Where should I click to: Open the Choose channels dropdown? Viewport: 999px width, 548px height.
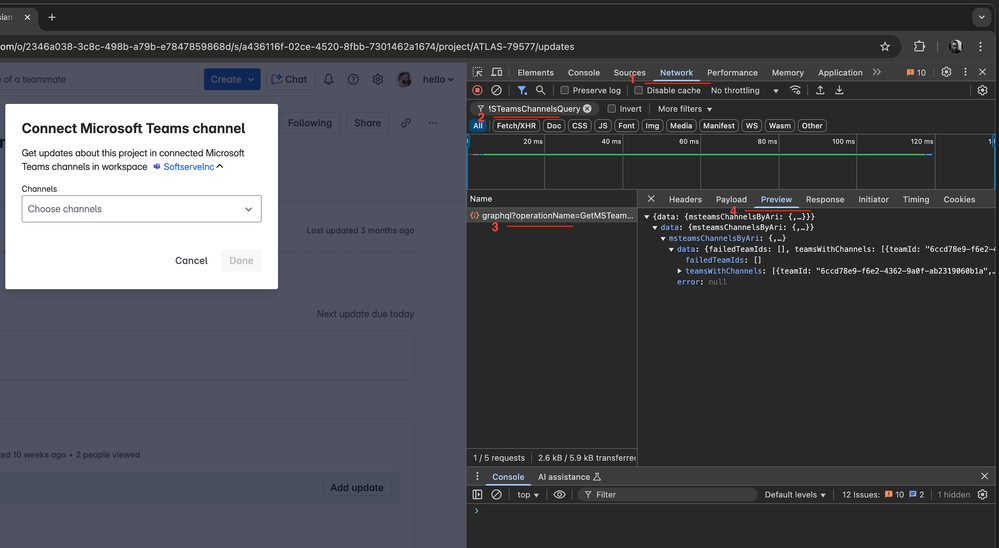(141, 209)
